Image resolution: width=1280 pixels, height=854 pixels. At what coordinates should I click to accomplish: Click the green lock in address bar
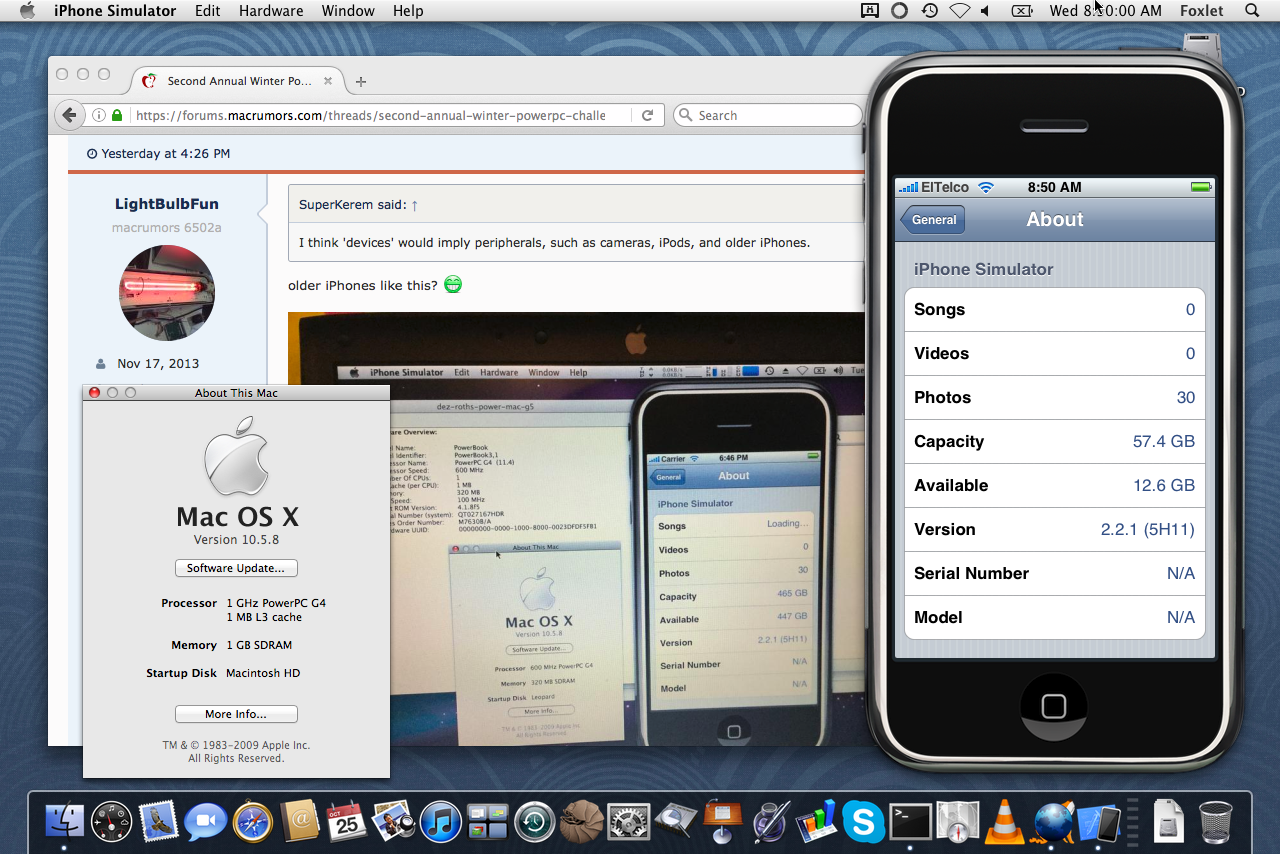click(117, 115)
